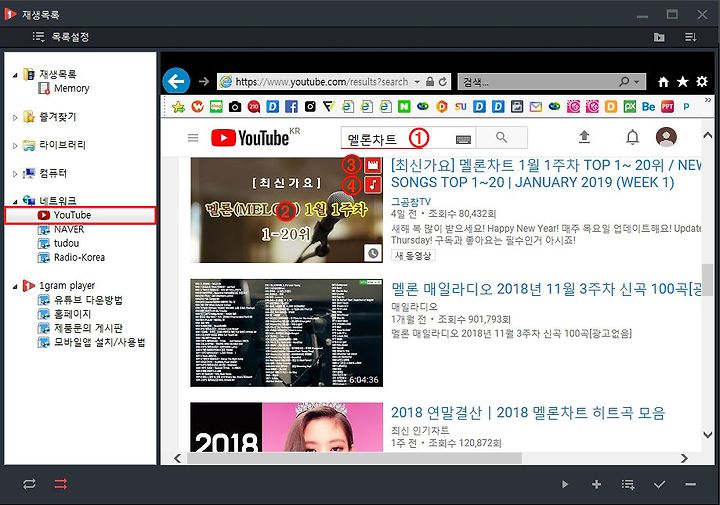Select NAVER in the network tree

pyautogui.click(x=61, y=229)
